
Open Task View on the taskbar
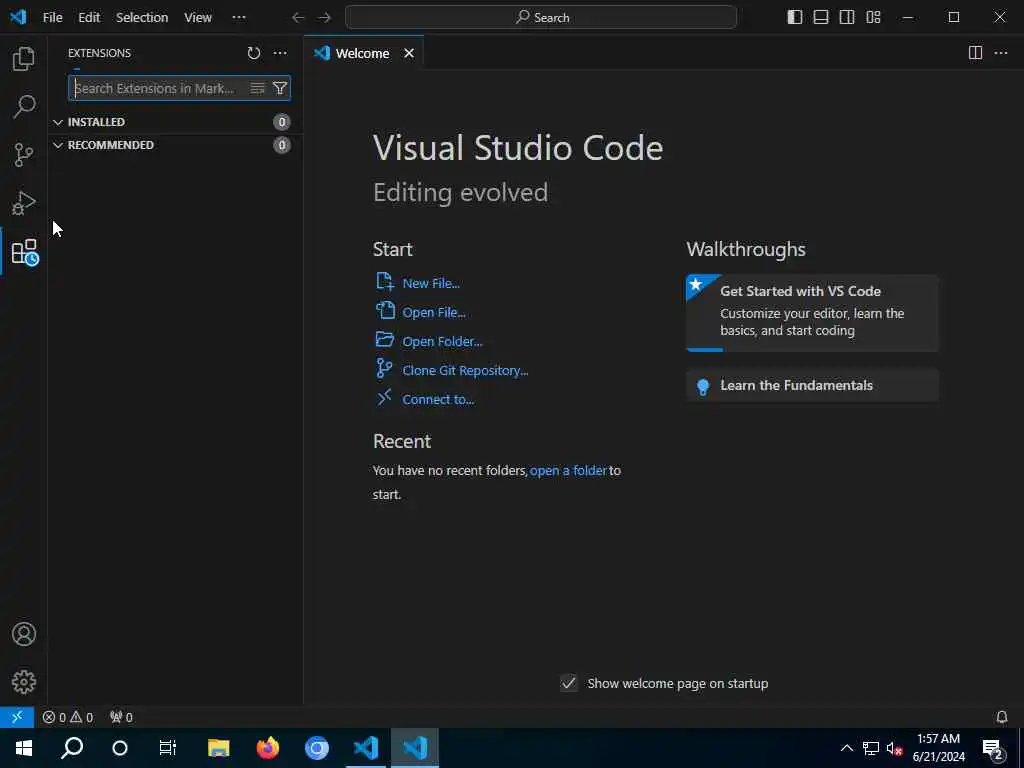(168, 748)
